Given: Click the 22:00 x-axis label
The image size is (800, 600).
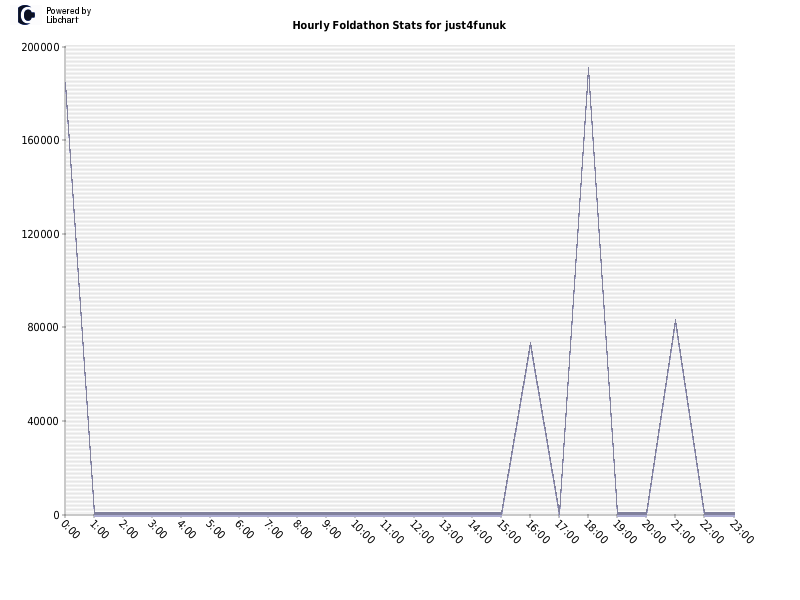Looking at the screenshot, I should 712,532.
